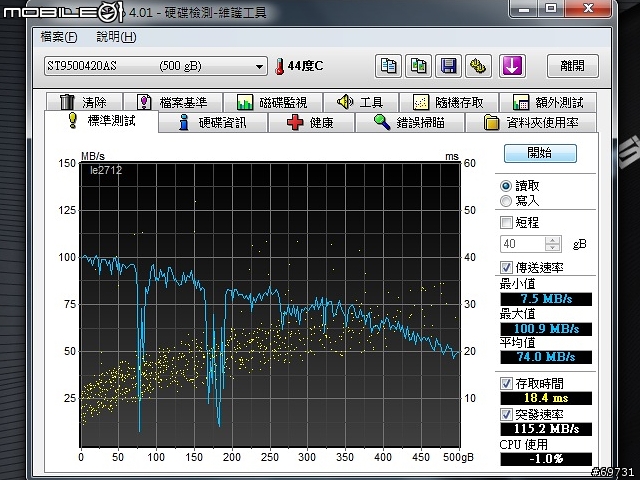Switch to the 清除 tab
The height and width of the screenshot is (480, 640).
click(x=84, y=102)
